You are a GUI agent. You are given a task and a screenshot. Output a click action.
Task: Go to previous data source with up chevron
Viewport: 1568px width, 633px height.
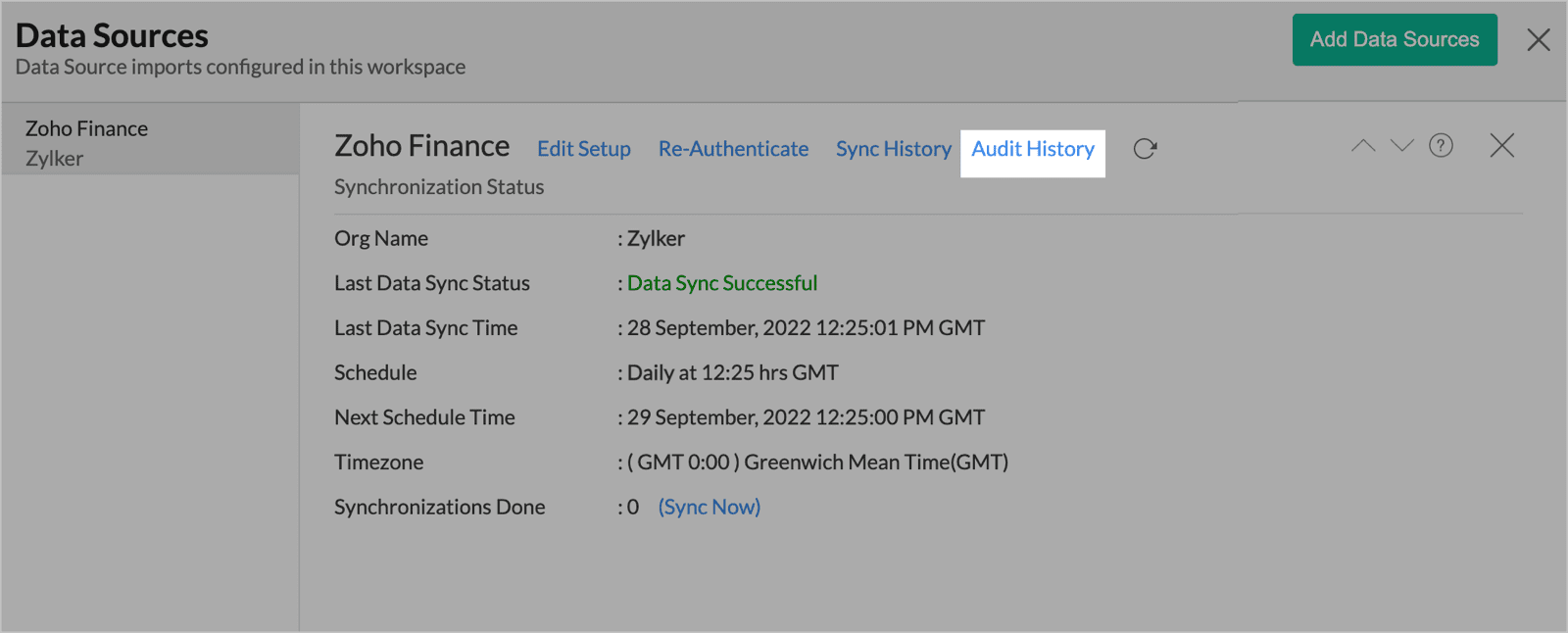(1363, 146)
